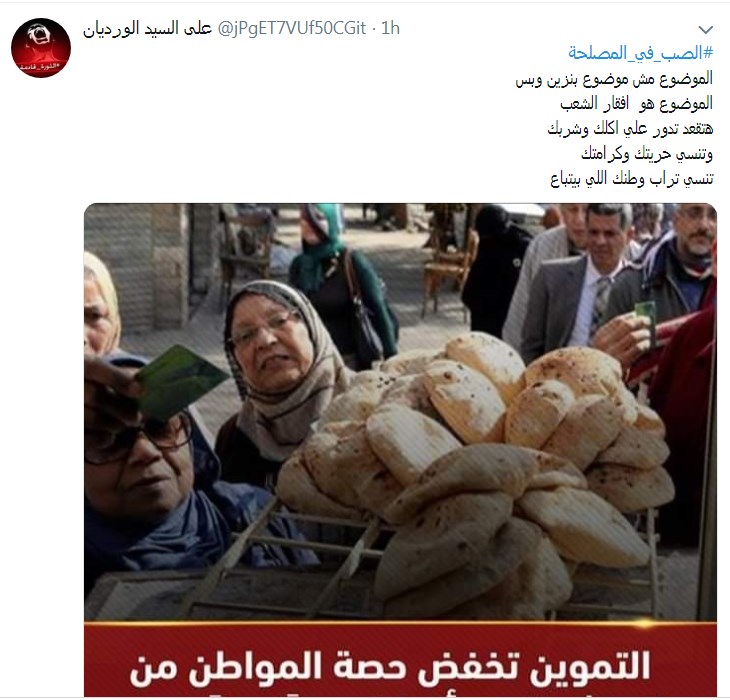
Task: Expand the tweet options chevron
Action: [x=706, y=30]
